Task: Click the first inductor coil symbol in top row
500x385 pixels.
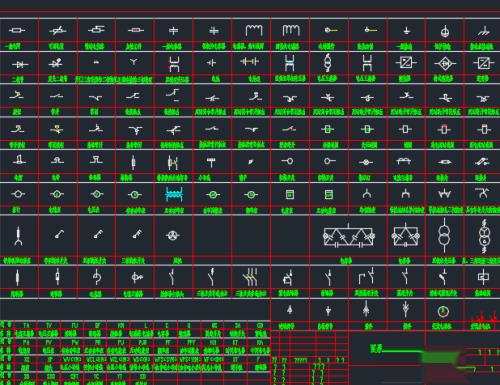Action: [x=254, y=30]
